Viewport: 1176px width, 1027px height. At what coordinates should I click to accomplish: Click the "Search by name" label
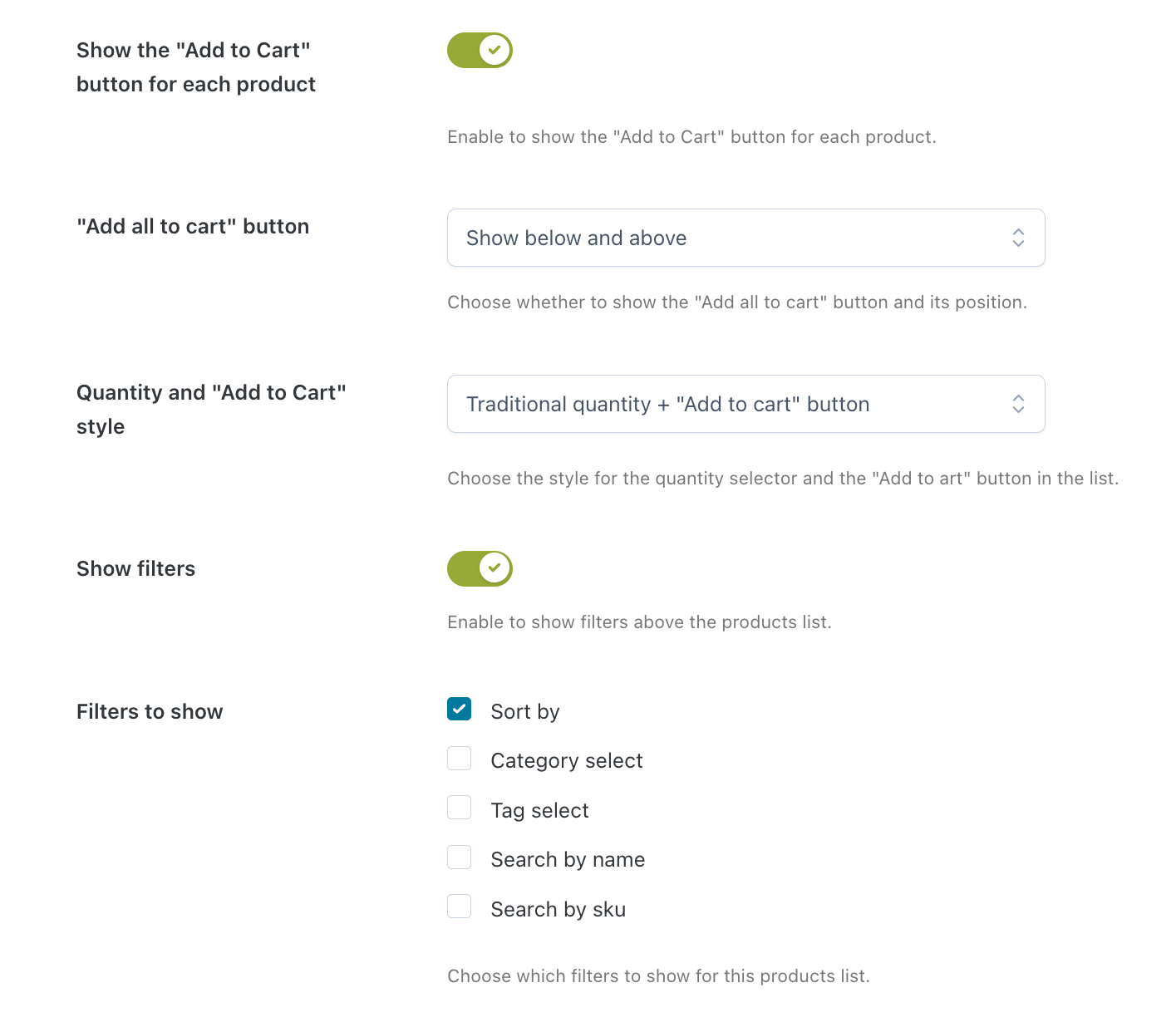click(568, 860)
